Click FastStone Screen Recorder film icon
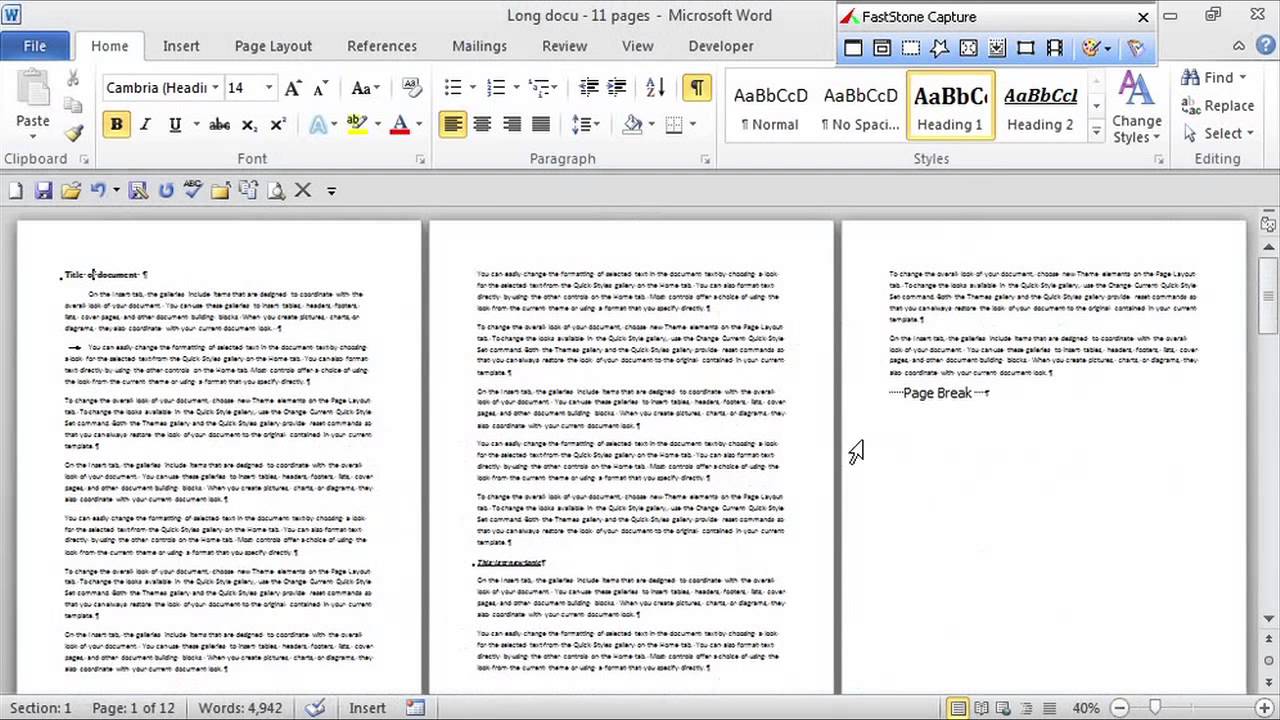 (x=1055, y=48)
